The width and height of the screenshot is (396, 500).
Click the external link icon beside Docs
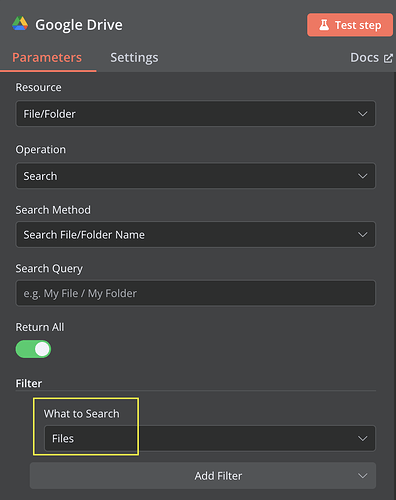[388, 58]
